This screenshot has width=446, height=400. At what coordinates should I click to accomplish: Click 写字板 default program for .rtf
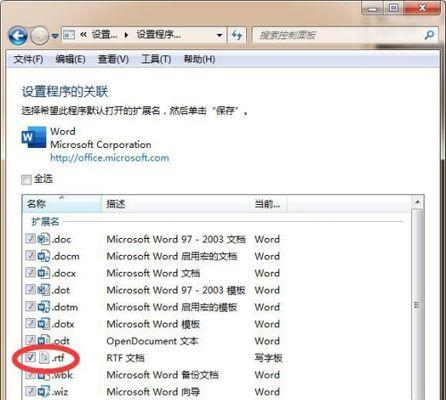click(268, 358)
